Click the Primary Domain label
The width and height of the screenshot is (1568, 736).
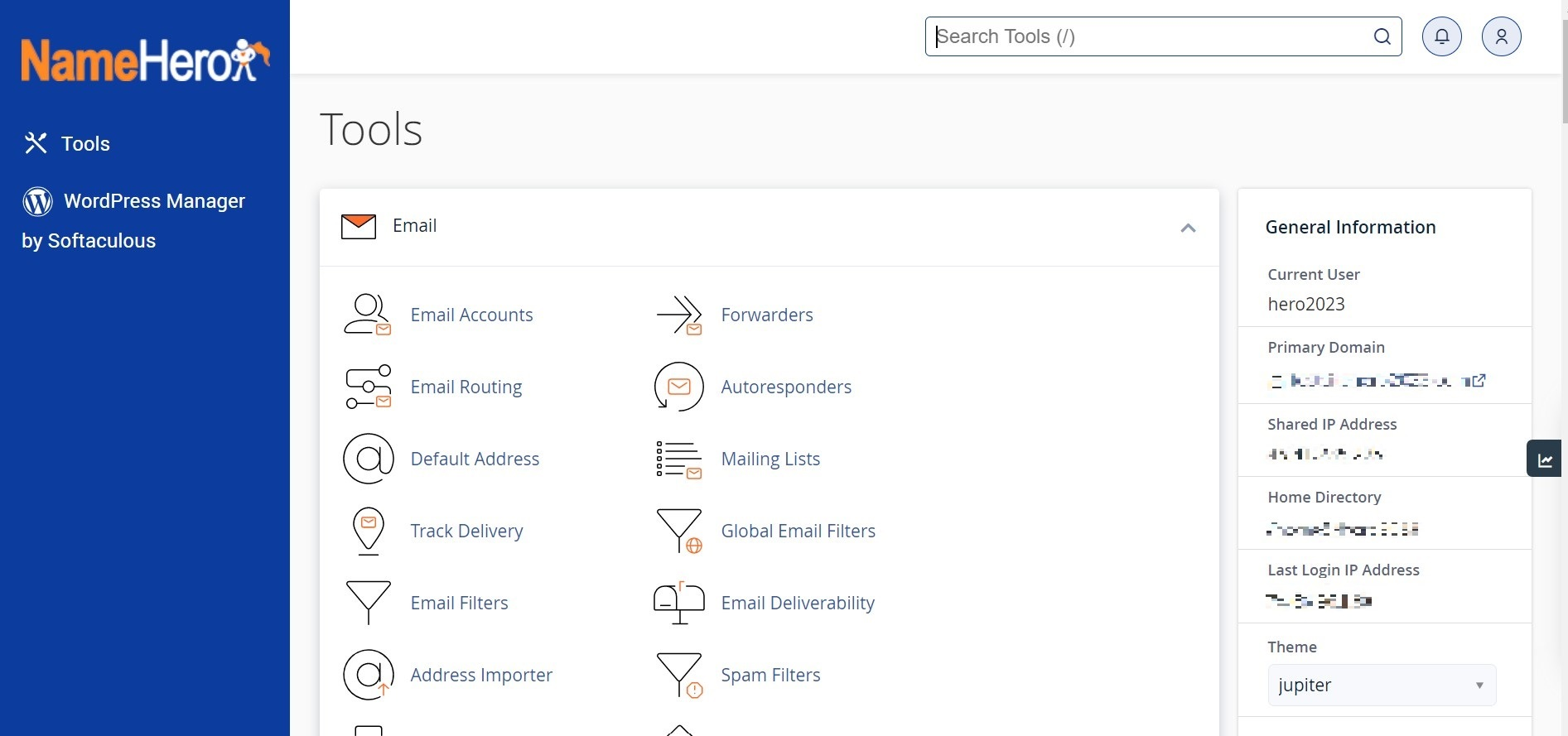[x=1326, y=347]
